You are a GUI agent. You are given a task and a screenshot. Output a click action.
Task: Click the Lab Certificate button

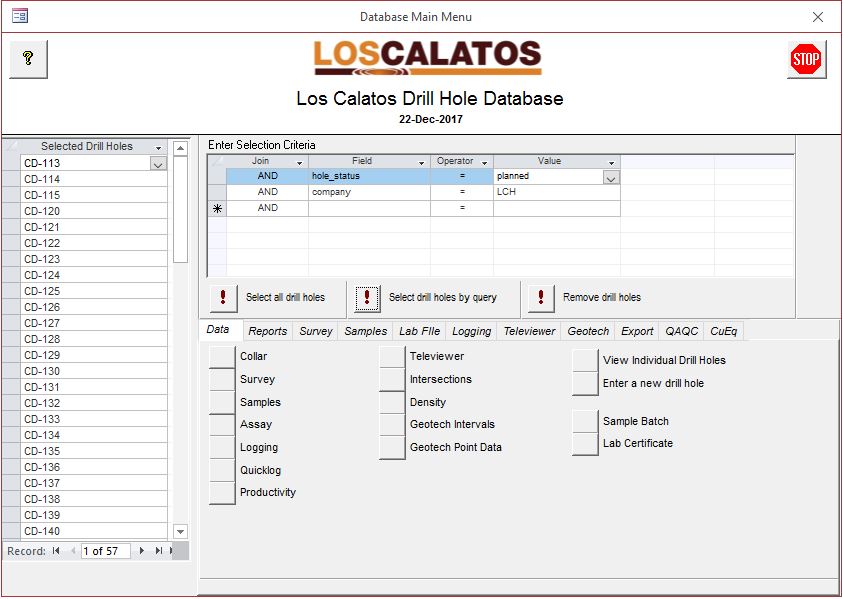pos(585,444)
